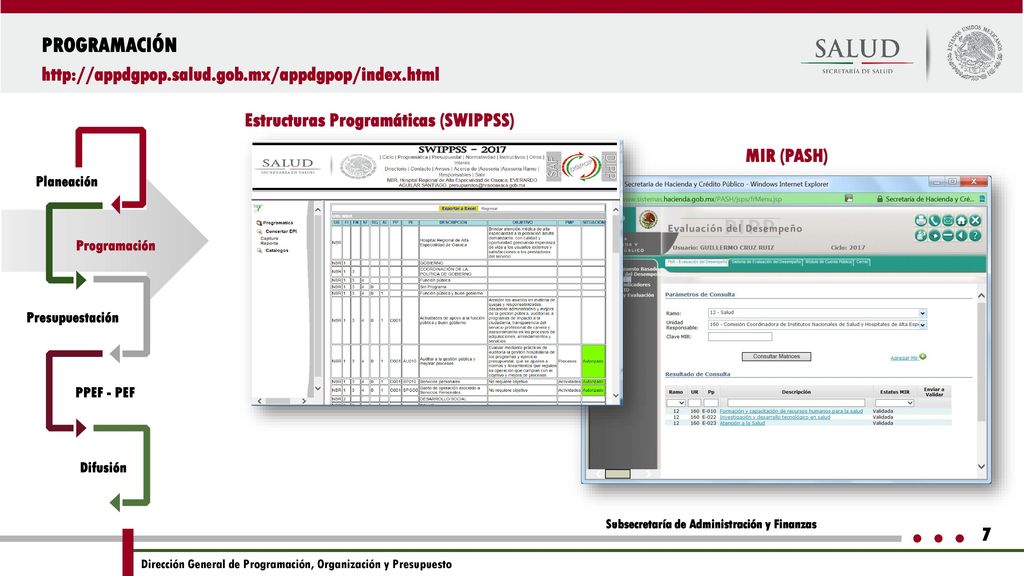The height and width of the screenshot is (576, 1024).
Task: Click the Enviar a Validar column header
Action: 934,392
